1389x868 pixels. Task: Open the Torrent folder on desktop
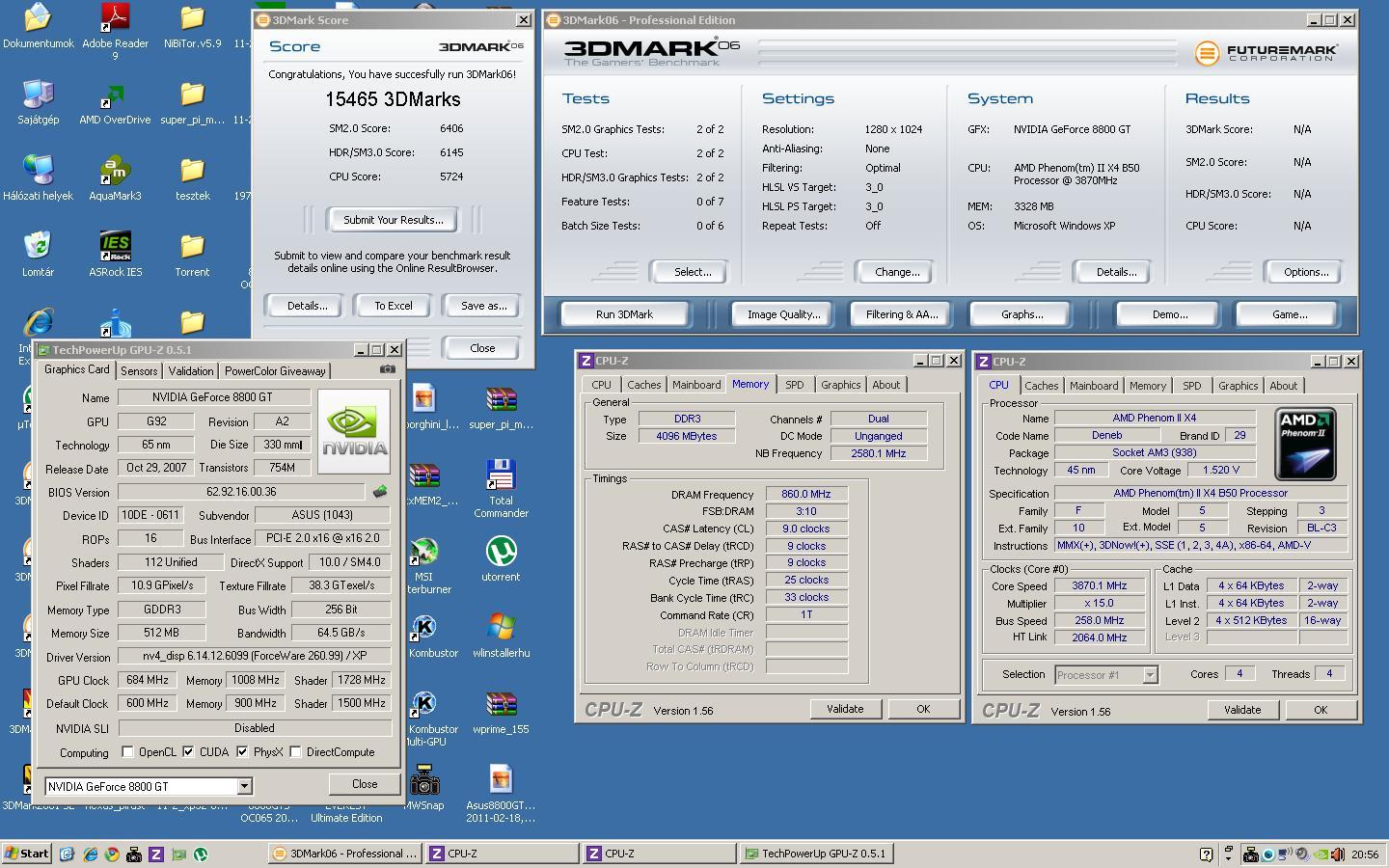(192, 255)
